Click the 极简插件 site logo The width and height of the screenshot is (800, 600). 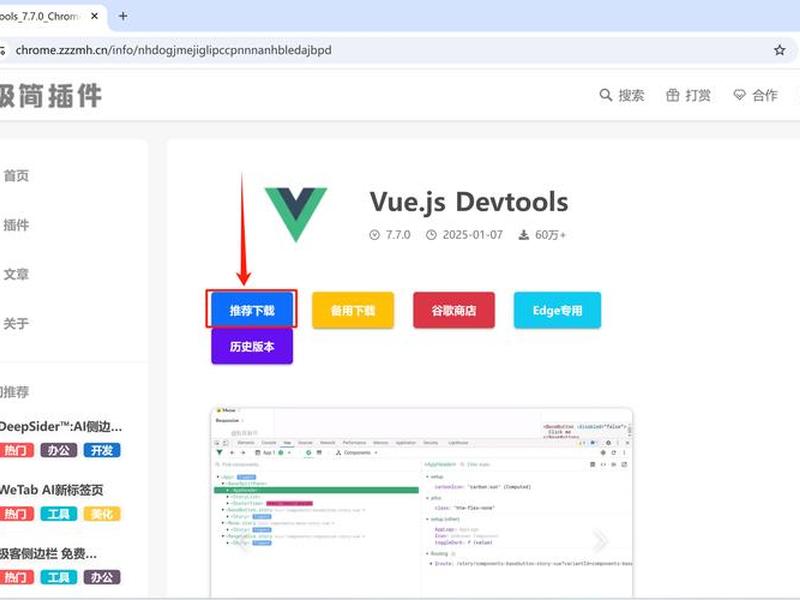51,96
